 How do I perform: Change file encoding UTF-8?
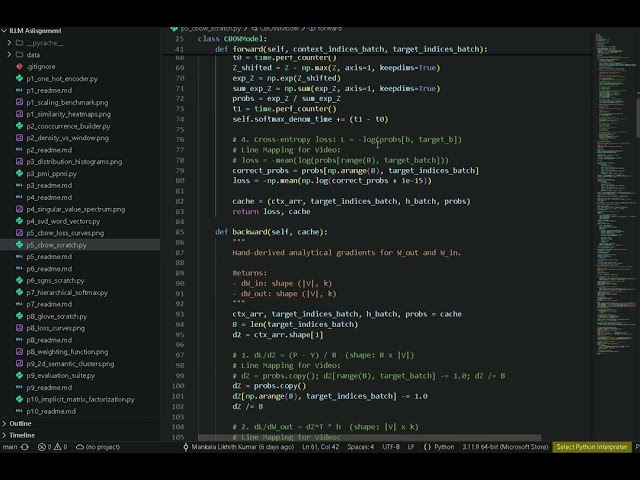[391, 447]
